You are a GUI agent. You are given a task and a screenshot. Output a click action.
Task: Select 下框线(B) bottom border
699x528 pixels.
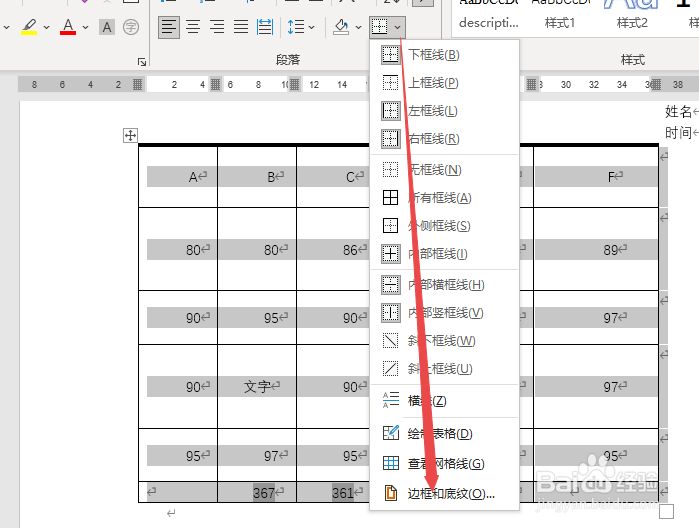pyautogui.click(x=445, y=55)
